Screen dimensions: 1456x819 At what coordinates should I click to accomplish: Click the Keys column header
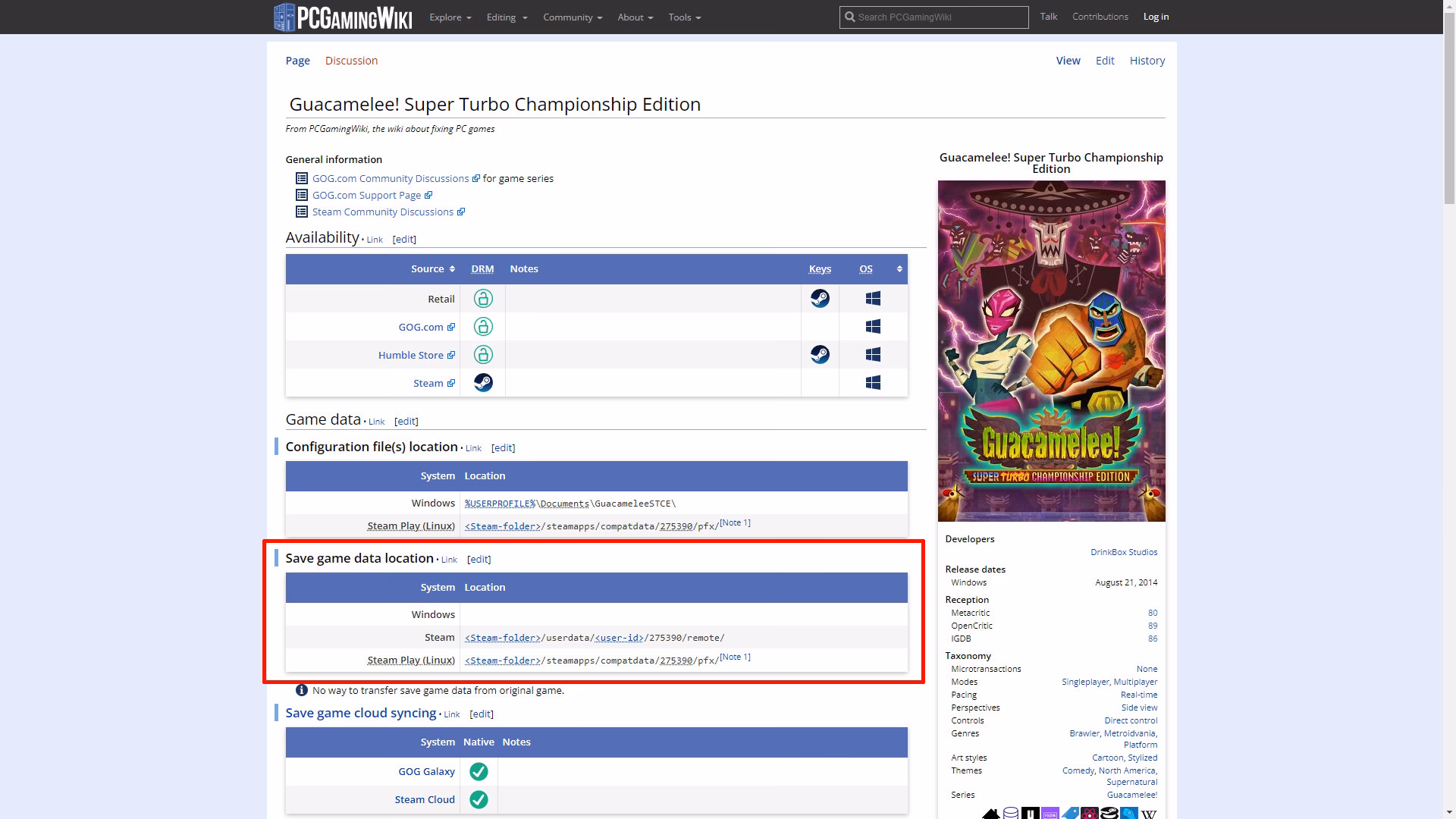[x=820, y=269]
